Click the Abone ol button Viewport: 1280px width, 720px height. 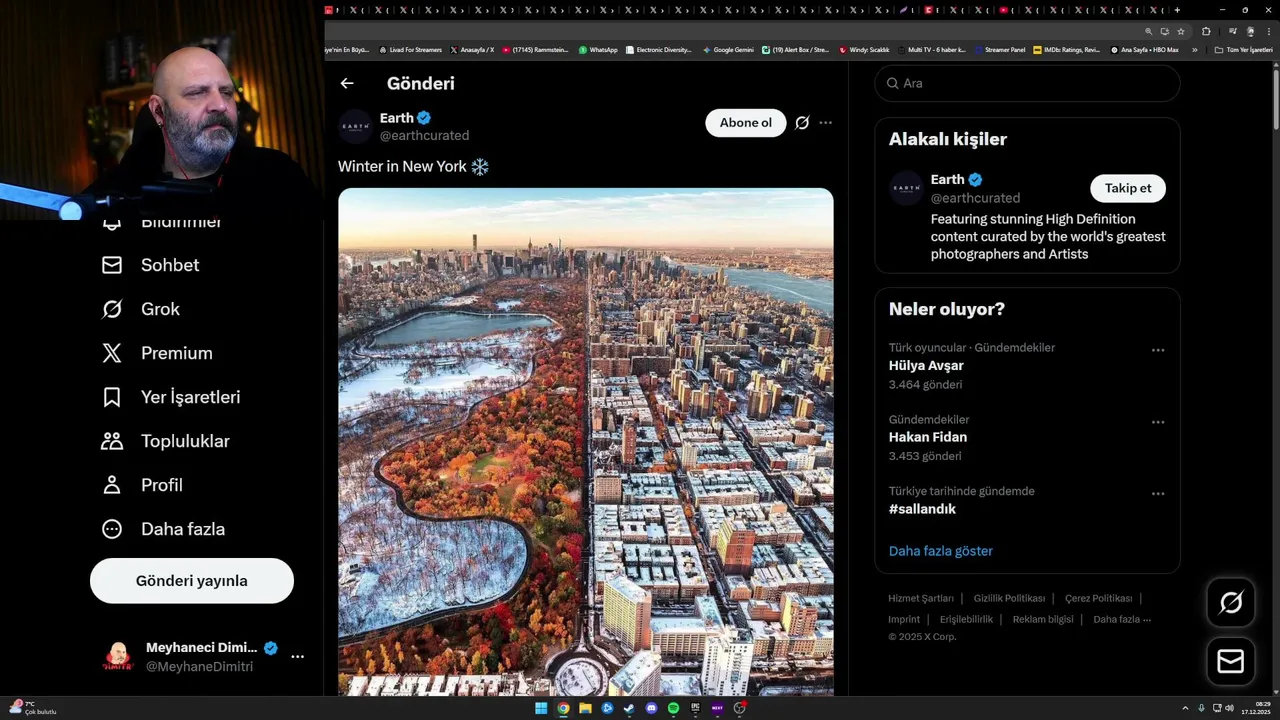(x=746, y=123)
